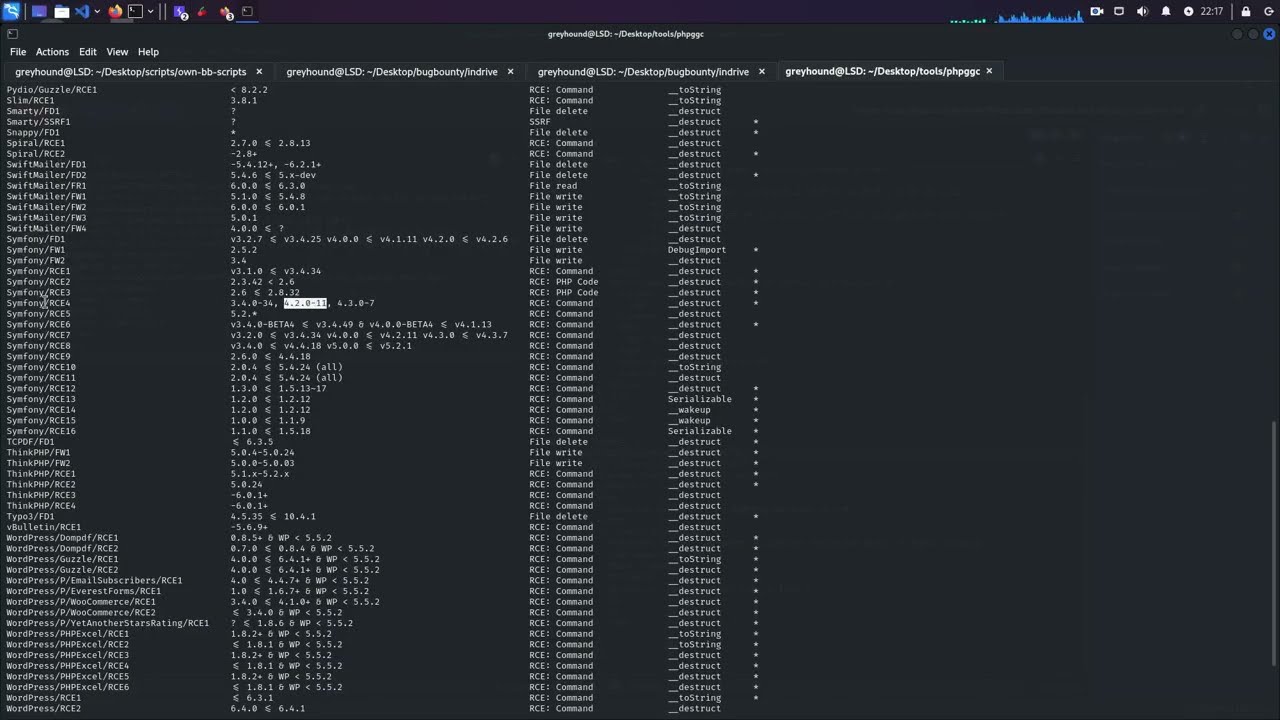Viewport: 1280px width, 720px height.
Task: Click the Slim/RCE1 row name
Action: click(x=30, y=101)
